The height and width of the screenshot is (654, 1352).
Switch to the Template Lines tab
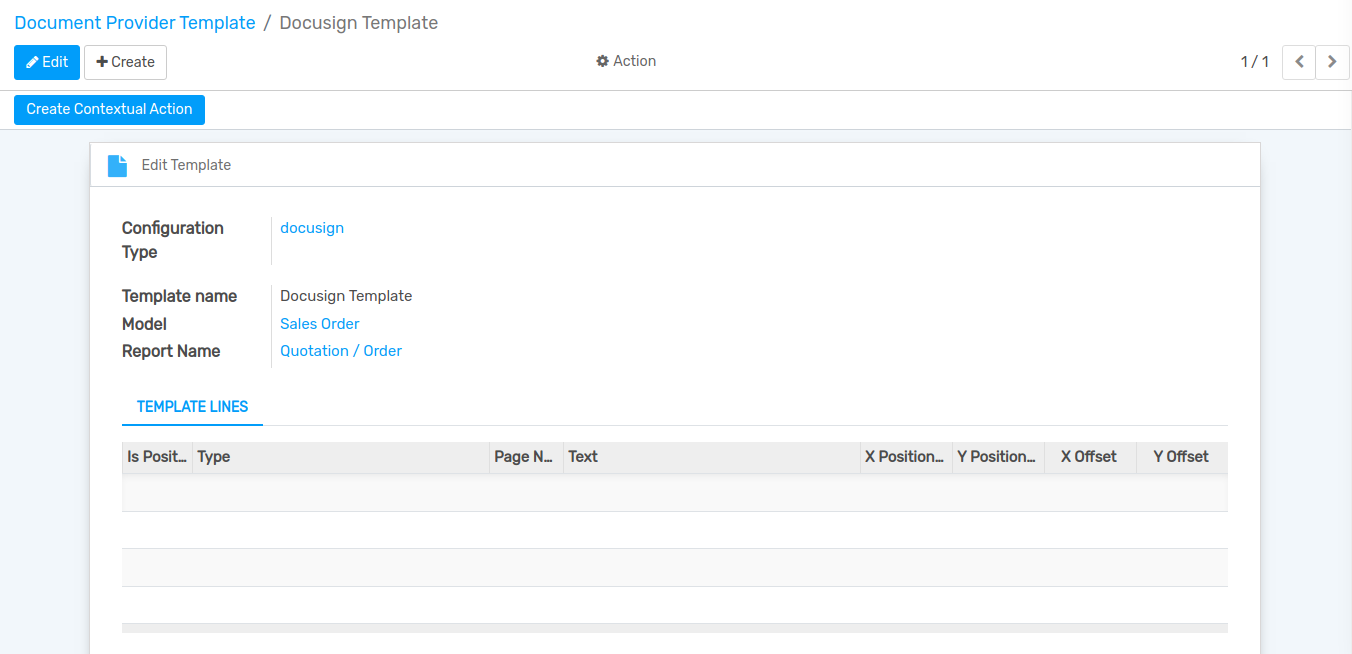tap(192, 407)
